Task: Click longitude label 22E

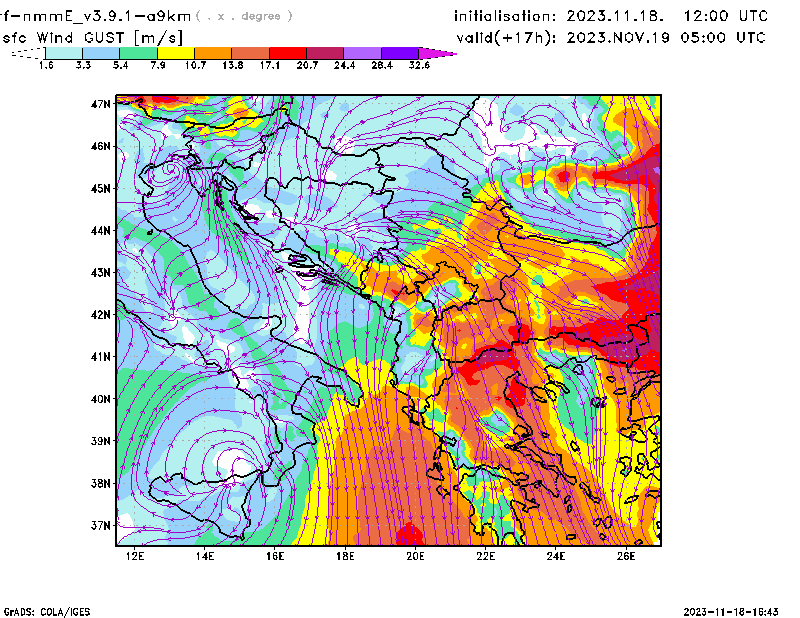Action: tap(485, 556)
